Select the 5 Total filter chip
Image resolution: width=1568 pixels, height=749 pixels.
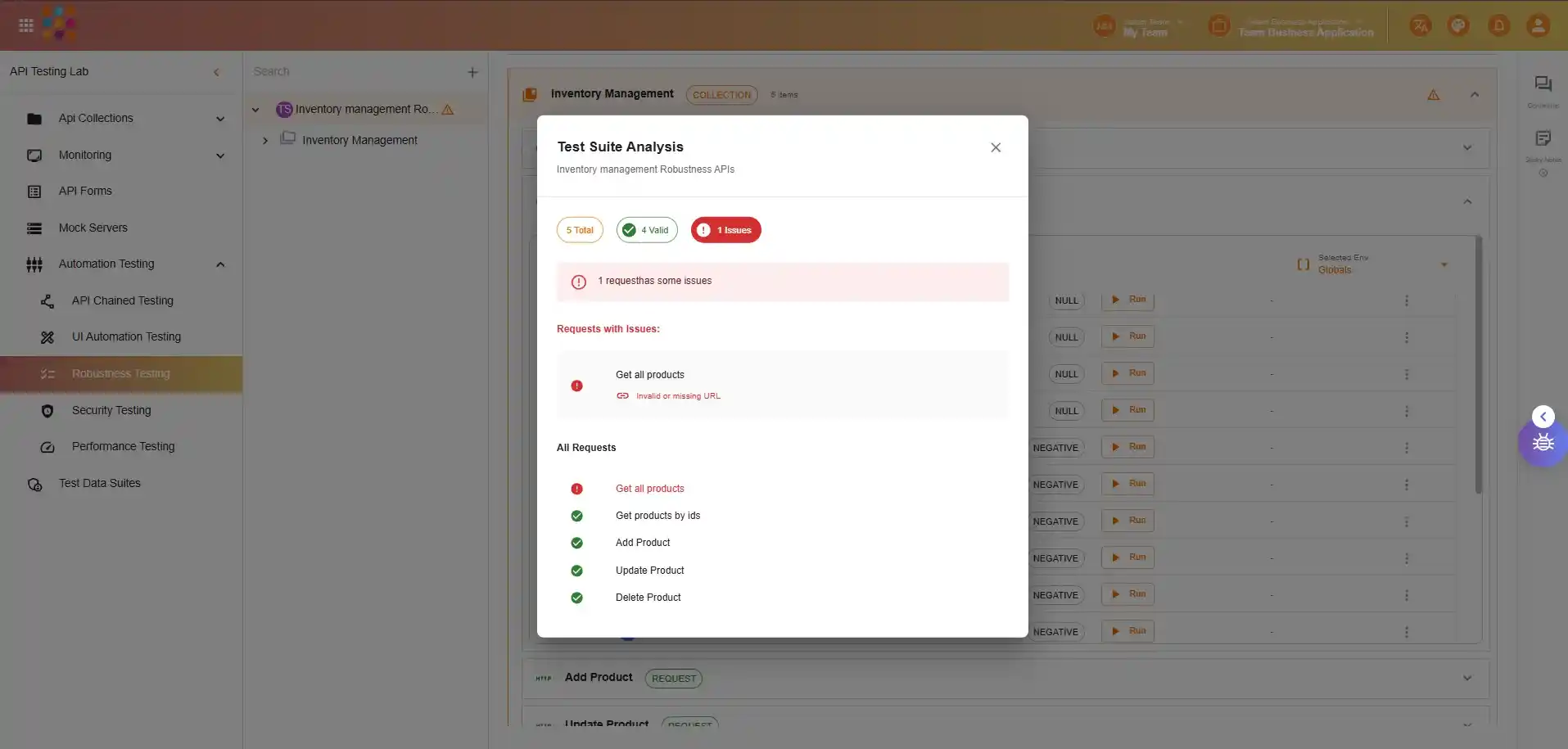click(x=580, y=230)
